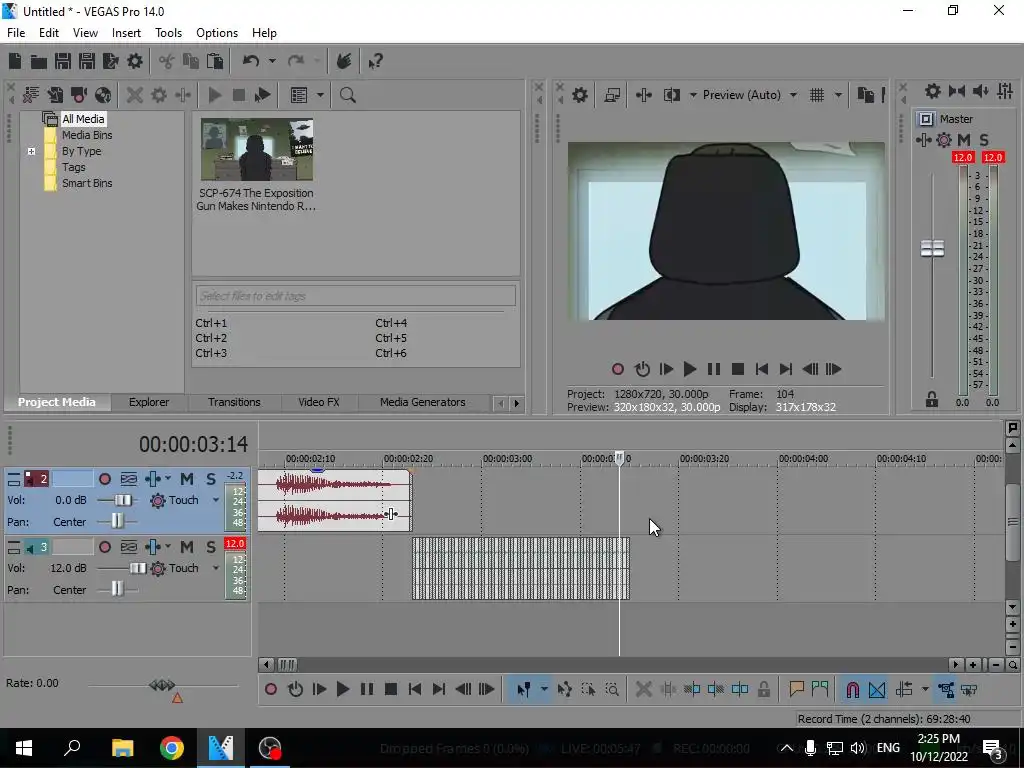Click the preview overlays grid icon
The width and height of the screenshot is (1024, 768).
click(x=816, y=95)
